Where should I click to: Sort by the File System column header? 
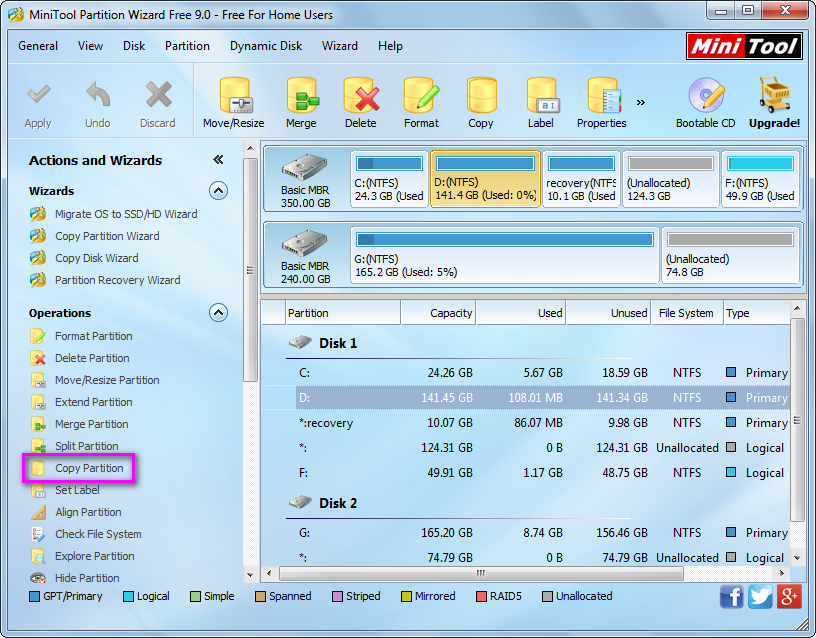click(x=687, y=313)
